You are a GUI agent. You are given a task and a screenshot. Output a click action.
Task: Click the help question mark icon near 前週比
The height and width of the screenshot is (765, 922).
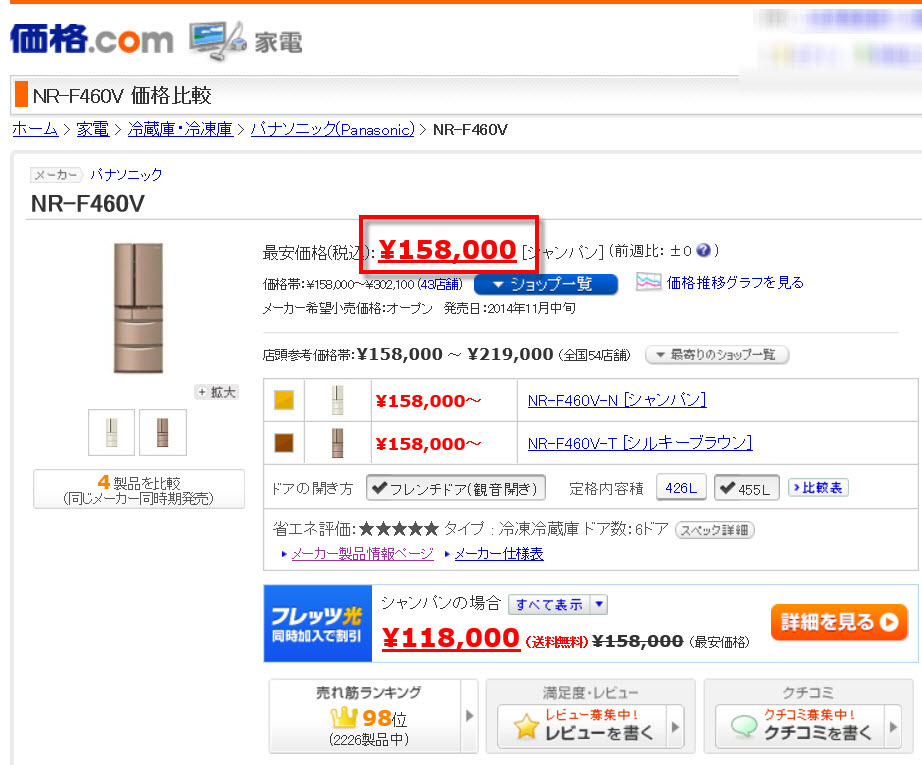coord(703,250)
